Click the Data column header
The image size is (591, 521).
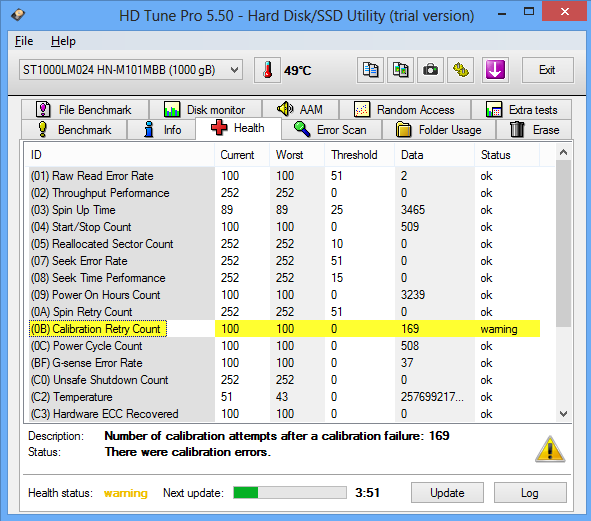434,155
